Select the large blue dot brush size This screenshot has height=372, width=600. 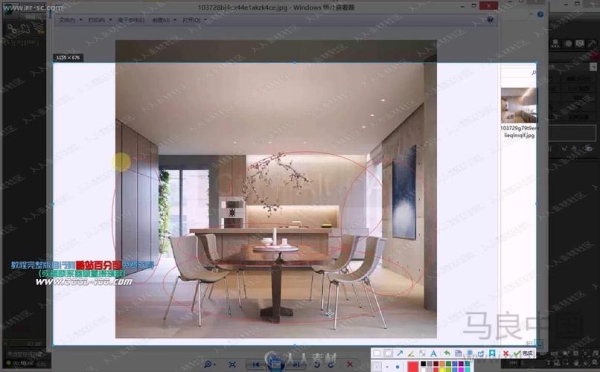[x=398, y=367]
